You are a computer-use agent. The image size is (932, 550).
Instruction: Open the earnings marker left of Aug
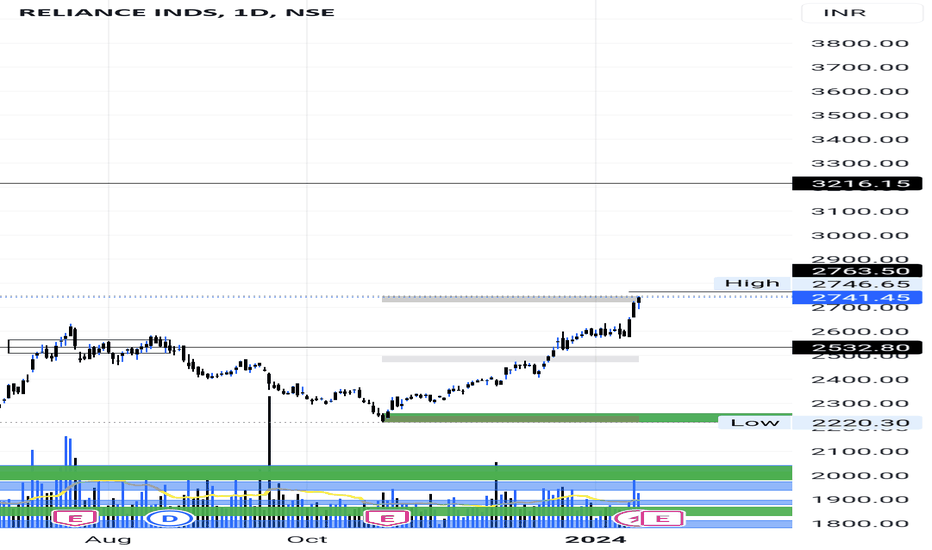(x=75, y=518)
